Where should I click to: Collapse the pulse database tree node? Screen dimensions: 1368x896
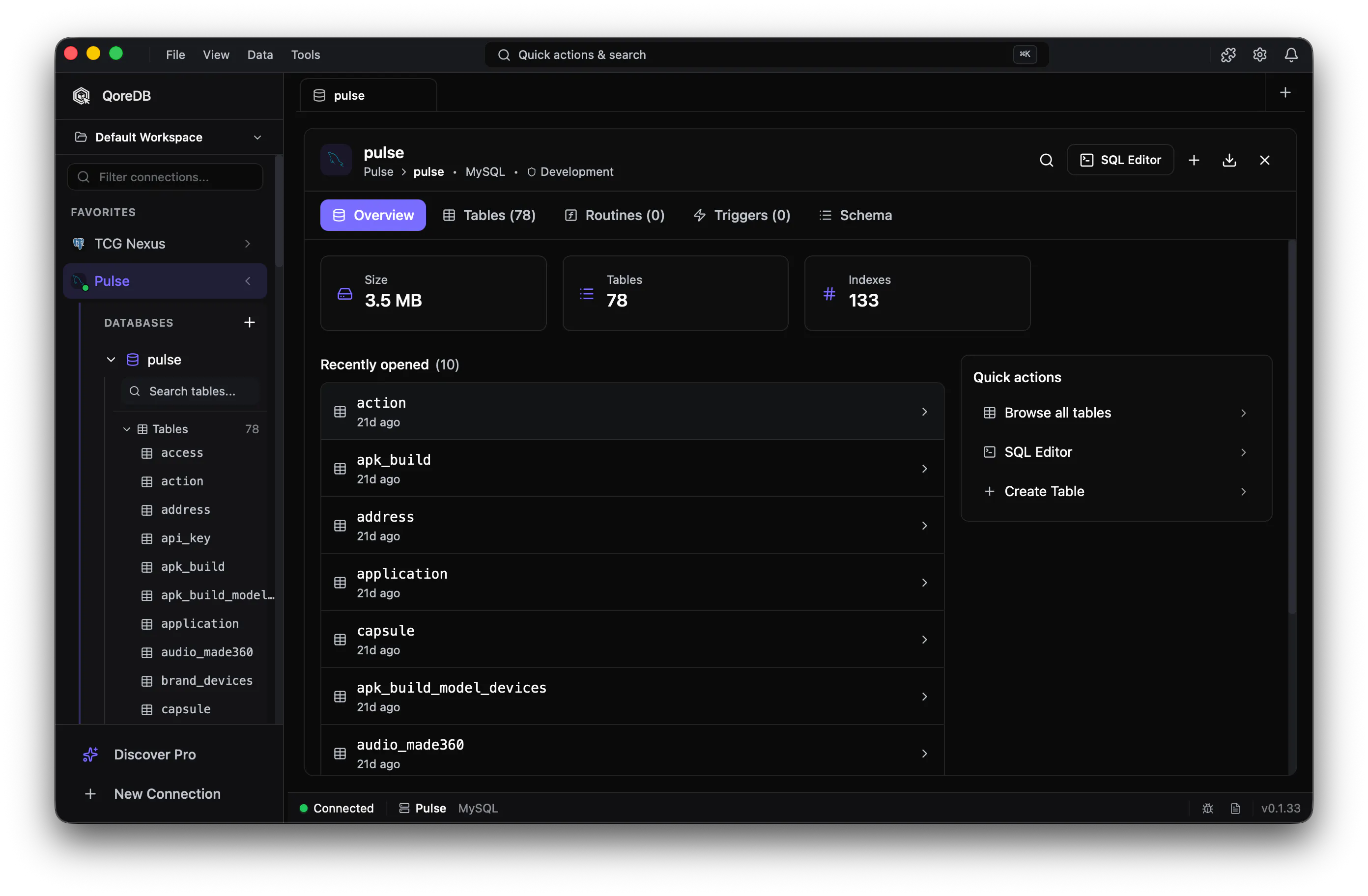click(x=111, y=360)
